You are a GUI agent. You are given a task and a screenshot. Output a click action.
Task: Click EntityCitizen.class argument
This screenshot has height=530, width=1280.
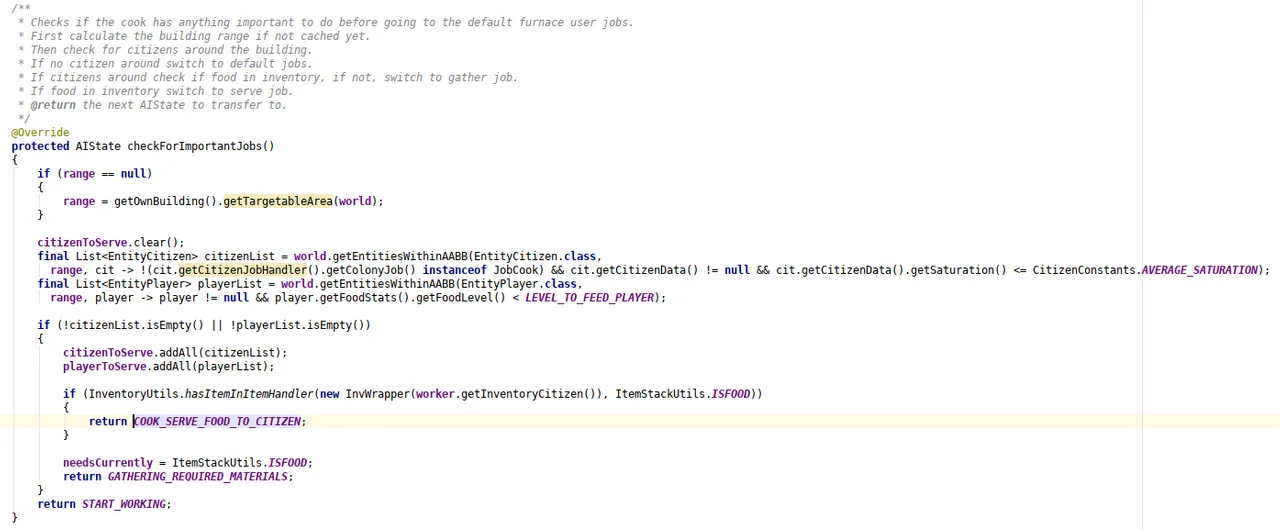(535, 256)
